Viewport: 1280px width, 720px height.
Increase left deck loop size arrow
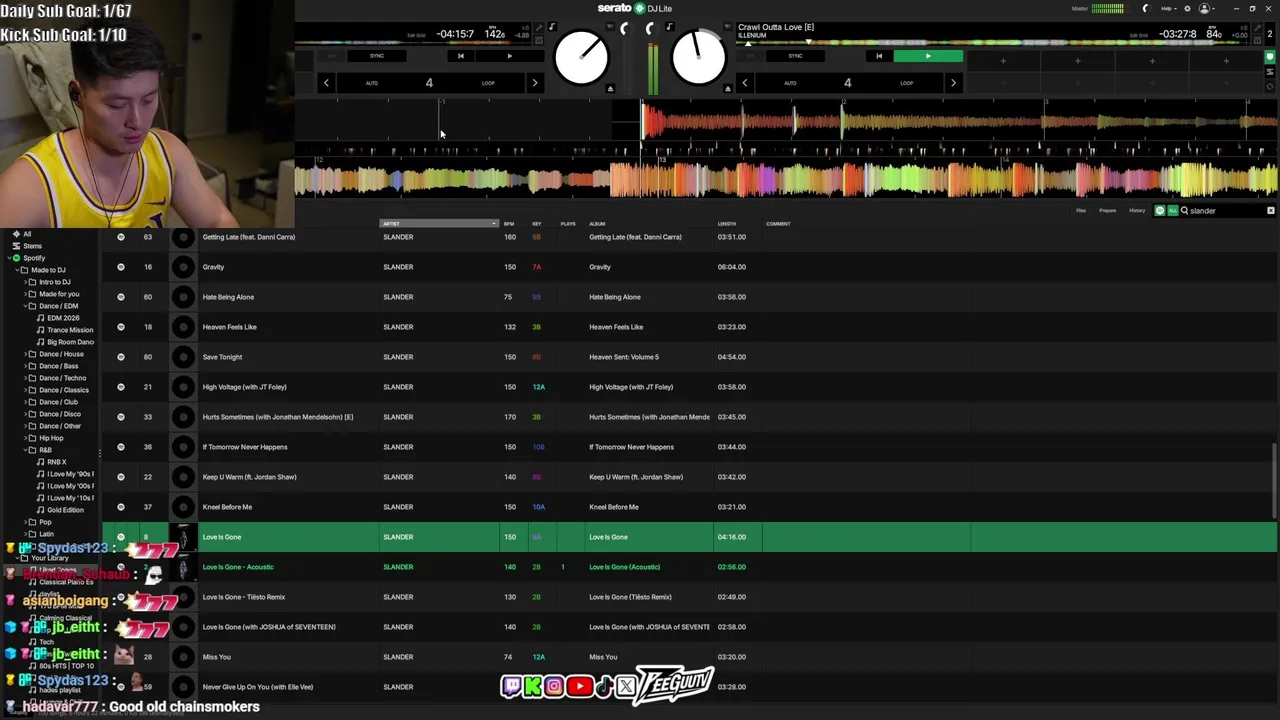534,83
